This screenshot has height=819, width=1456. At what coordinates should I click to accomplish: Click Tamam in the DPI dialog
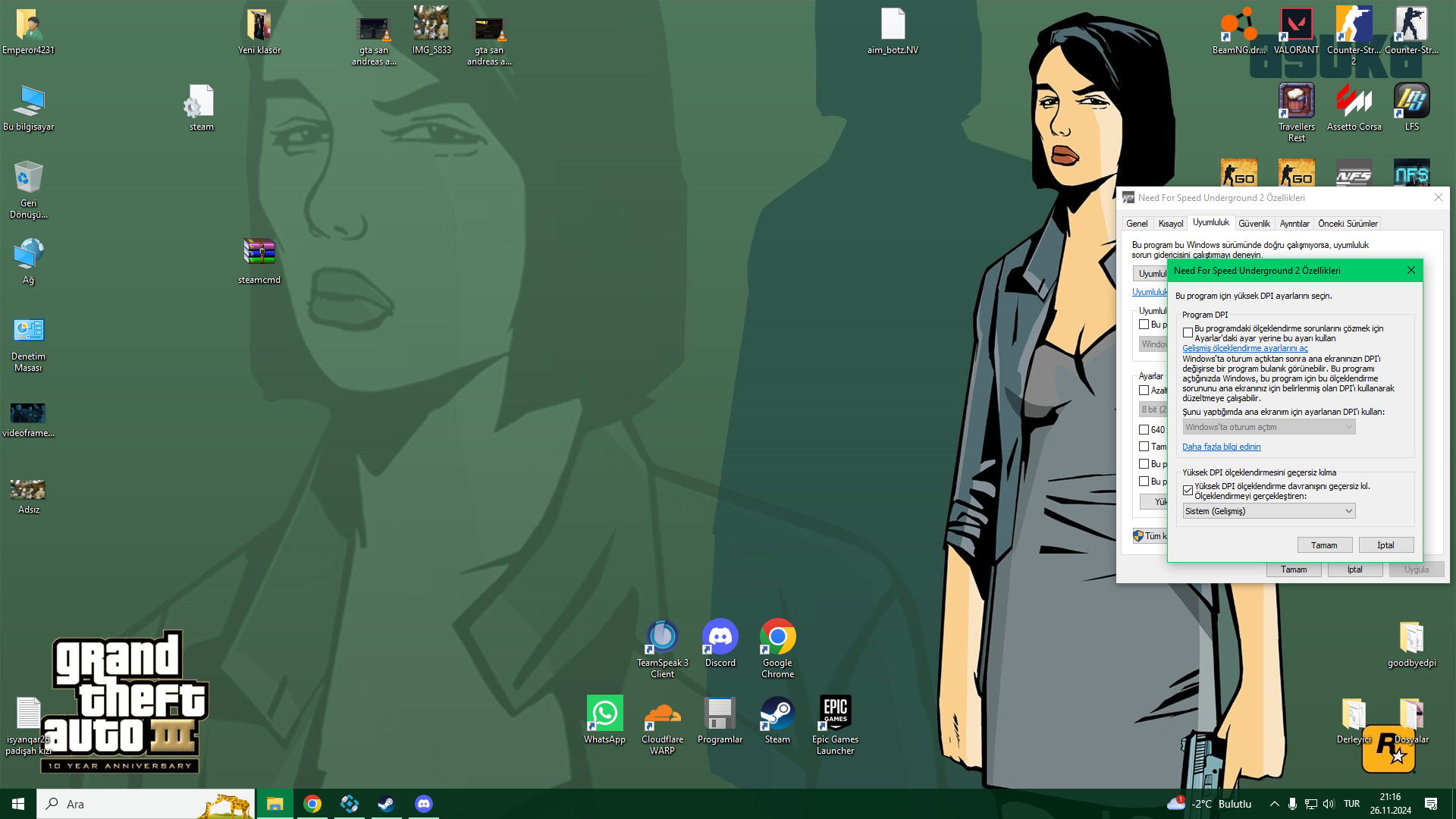[1324, 545]
